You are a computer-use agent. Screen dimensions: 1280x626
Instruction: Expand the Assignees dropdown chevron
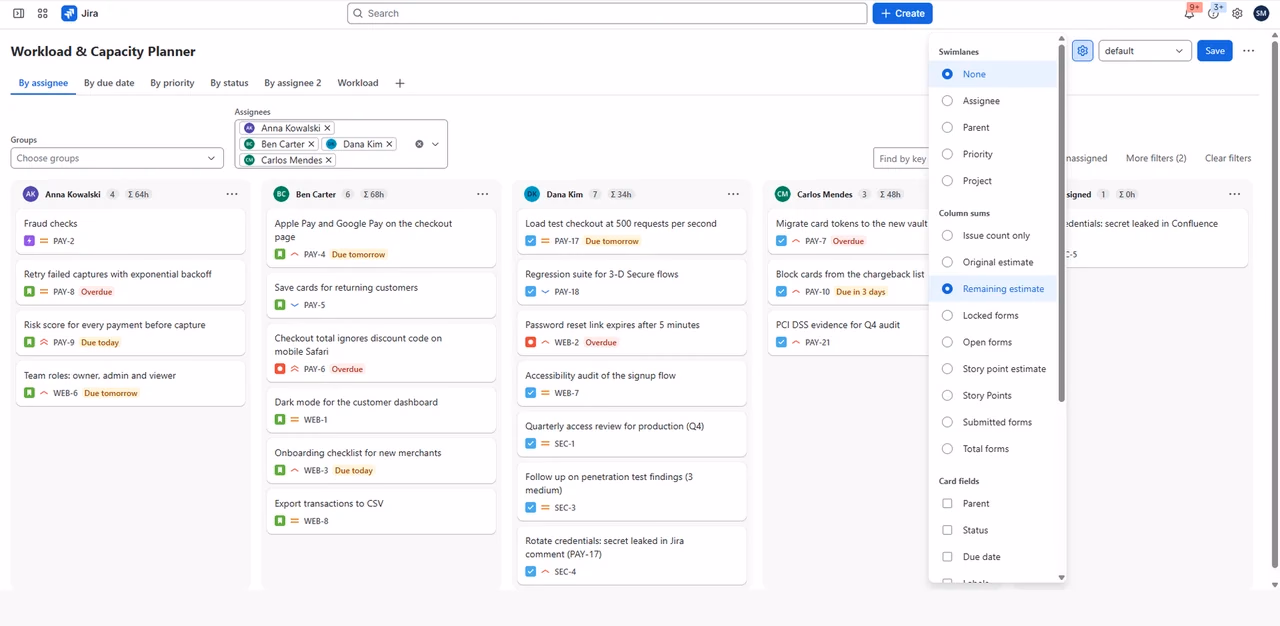[x=435, y=144]
